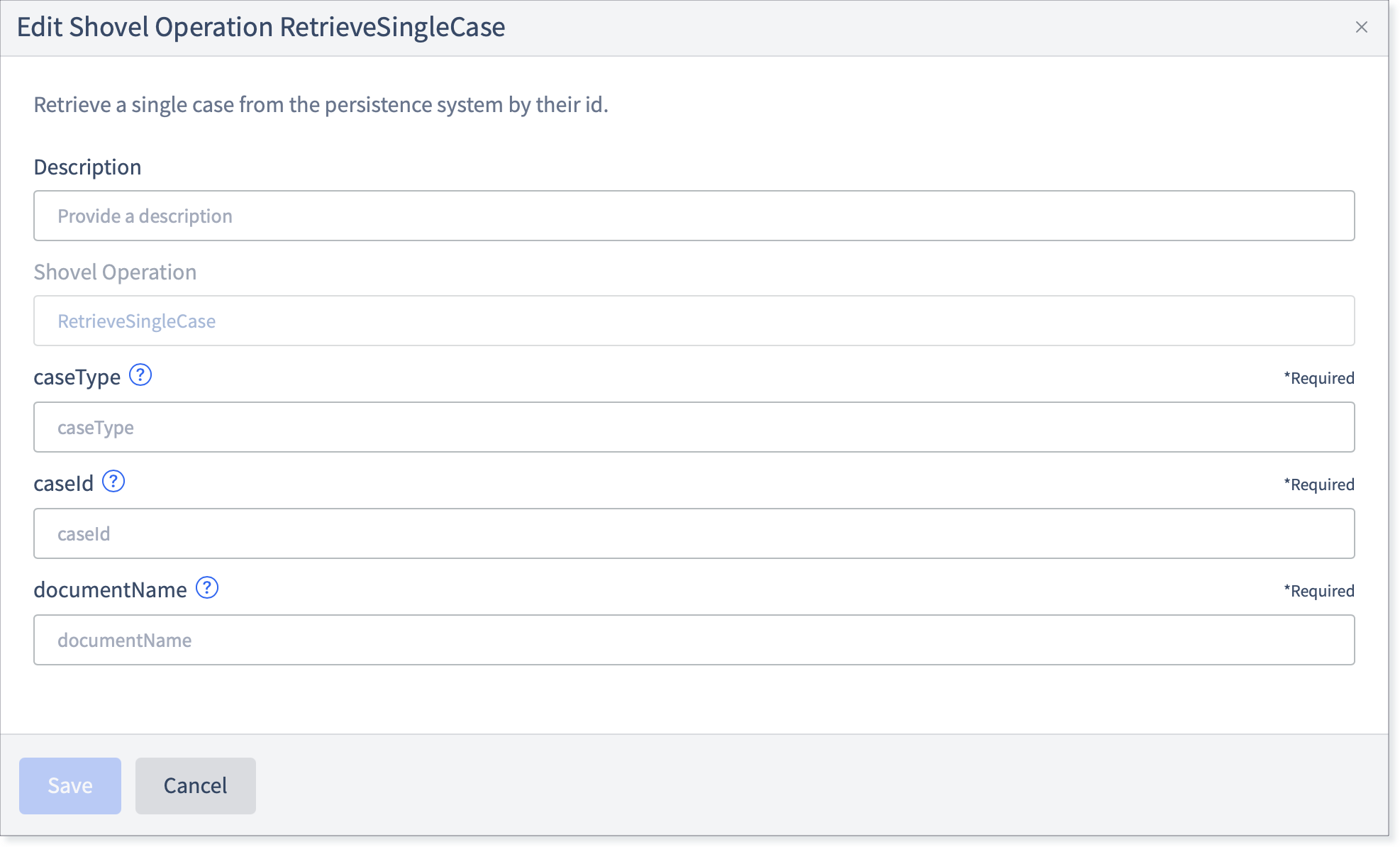Viewport: 1400px width, 847px height.
Task: Open the caseType help icon
Action: [140, 375]
